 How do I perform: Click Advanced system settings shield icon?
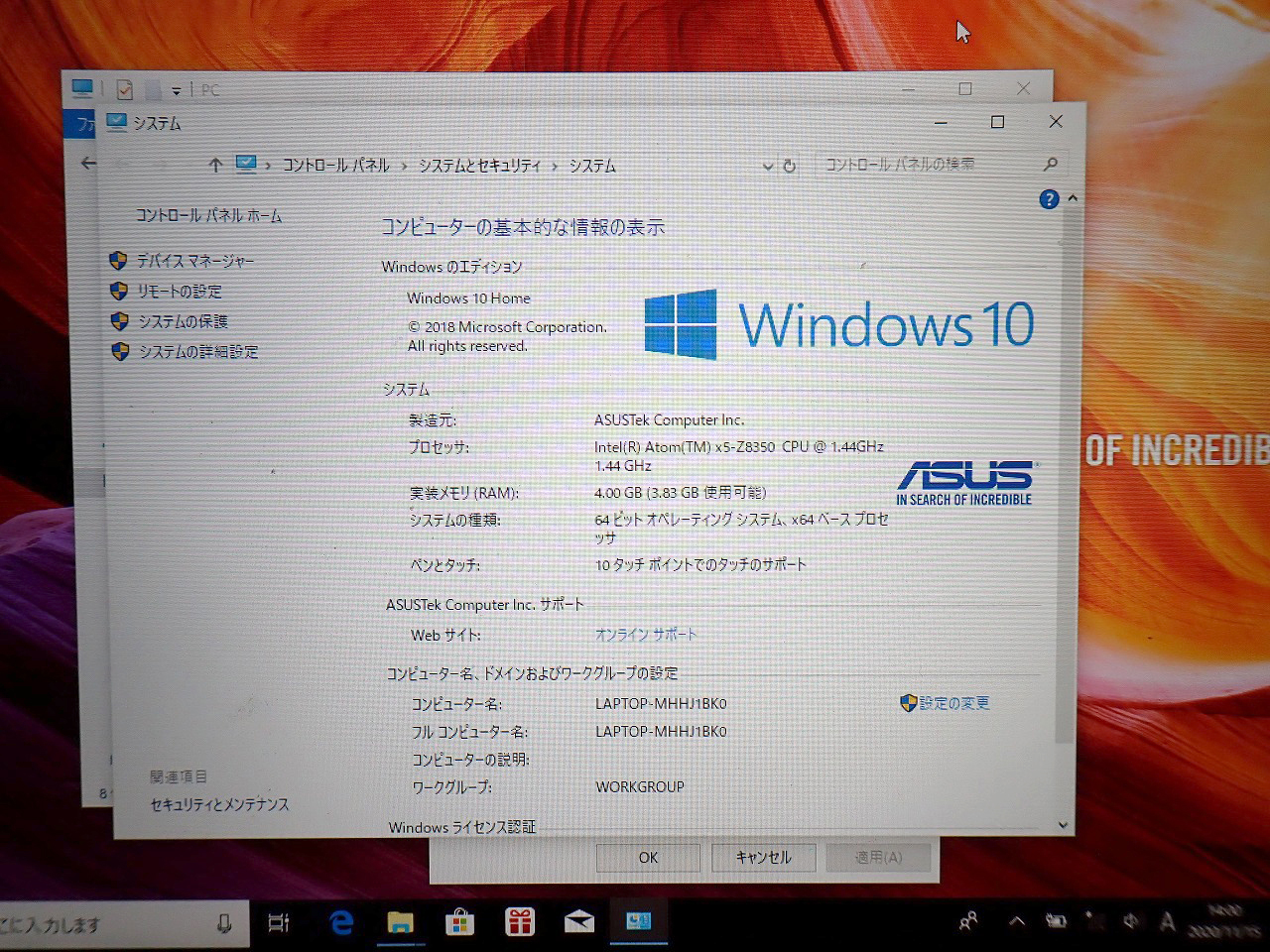pyautogui.click(x=120, y=352)
